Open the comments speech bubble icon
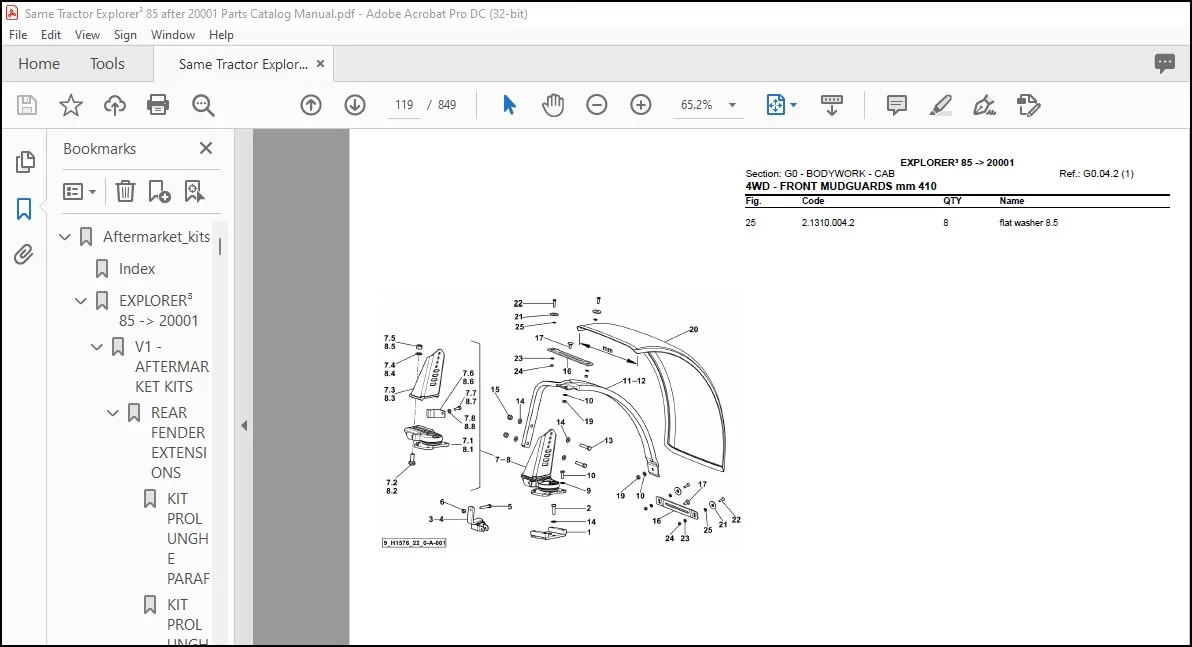The width and height of the screenshot is (1192, 647). coord(1165,63)
